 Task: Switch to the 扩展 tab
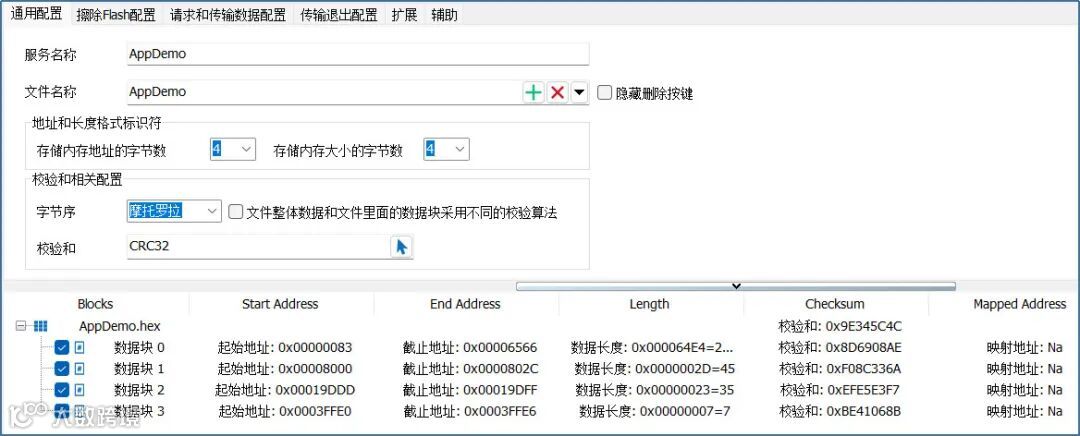(x=405, y=14)
